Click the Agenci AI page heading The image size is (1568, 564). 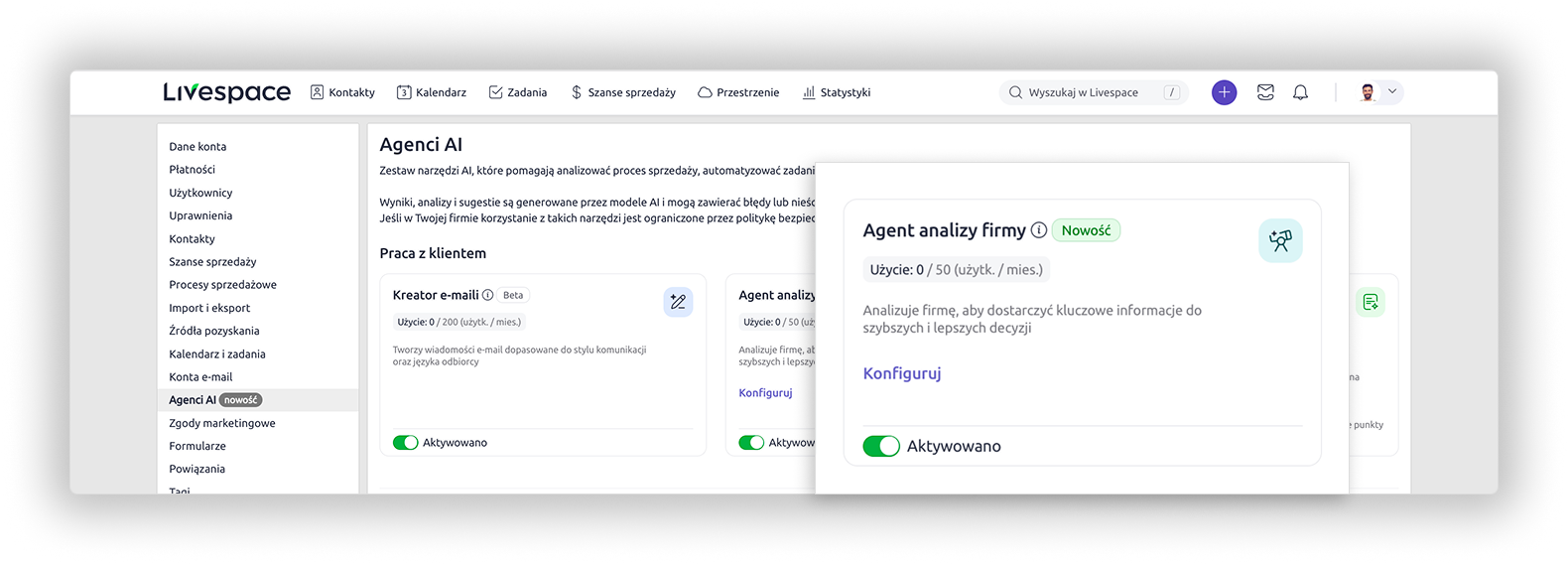pyautogui.click(x=421, y=145)
